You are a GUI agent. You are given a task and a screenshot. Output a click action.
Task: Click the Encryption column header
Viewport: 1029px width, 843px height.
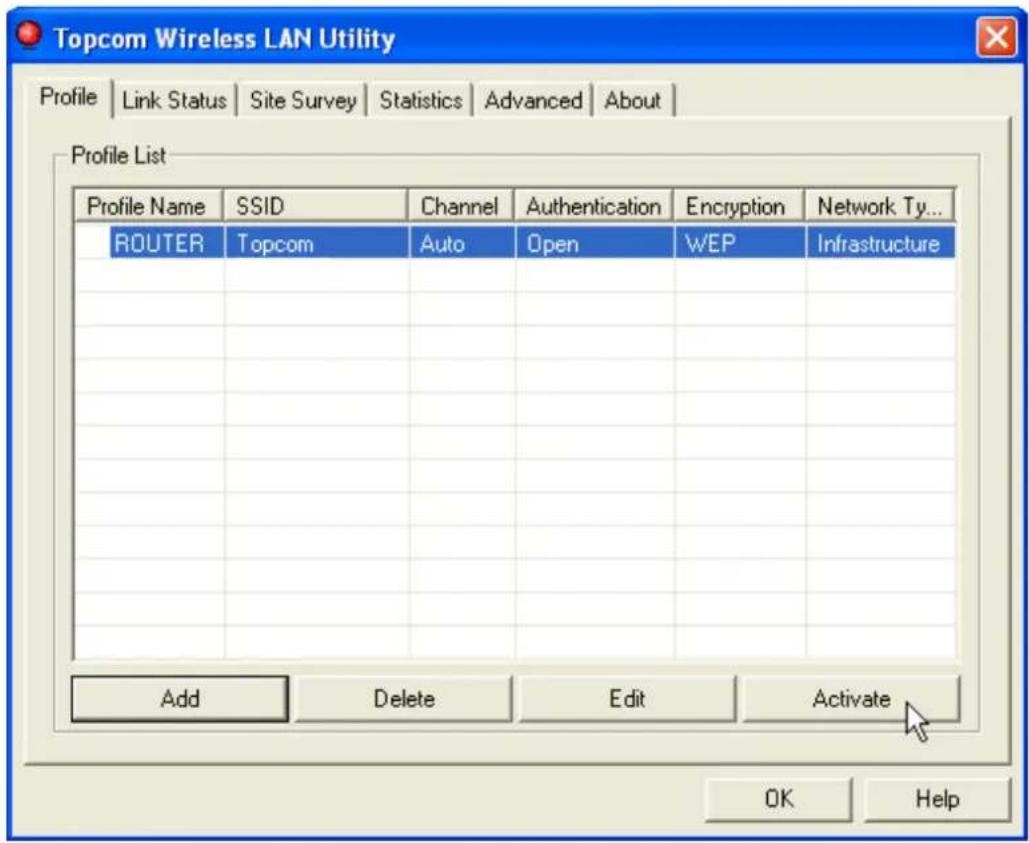739,206
